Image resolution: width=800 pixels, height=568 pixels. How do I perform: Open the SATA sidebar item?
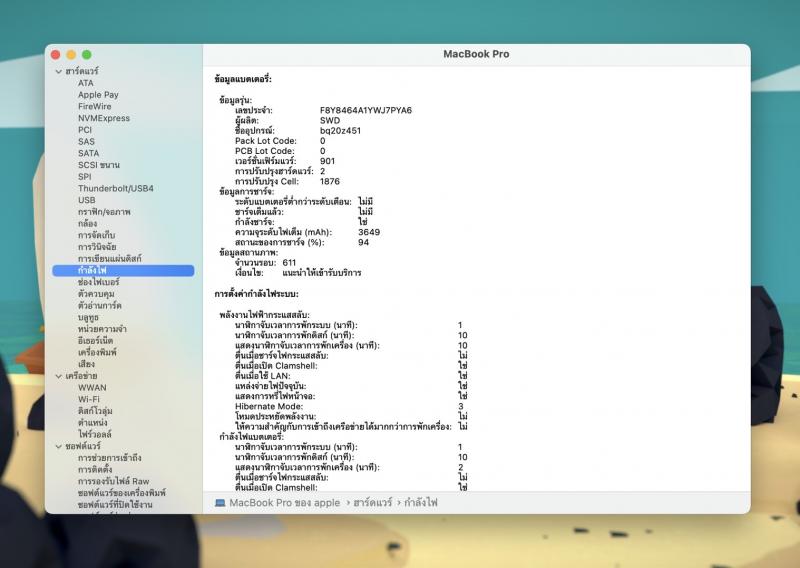click(x=88, y=153)
